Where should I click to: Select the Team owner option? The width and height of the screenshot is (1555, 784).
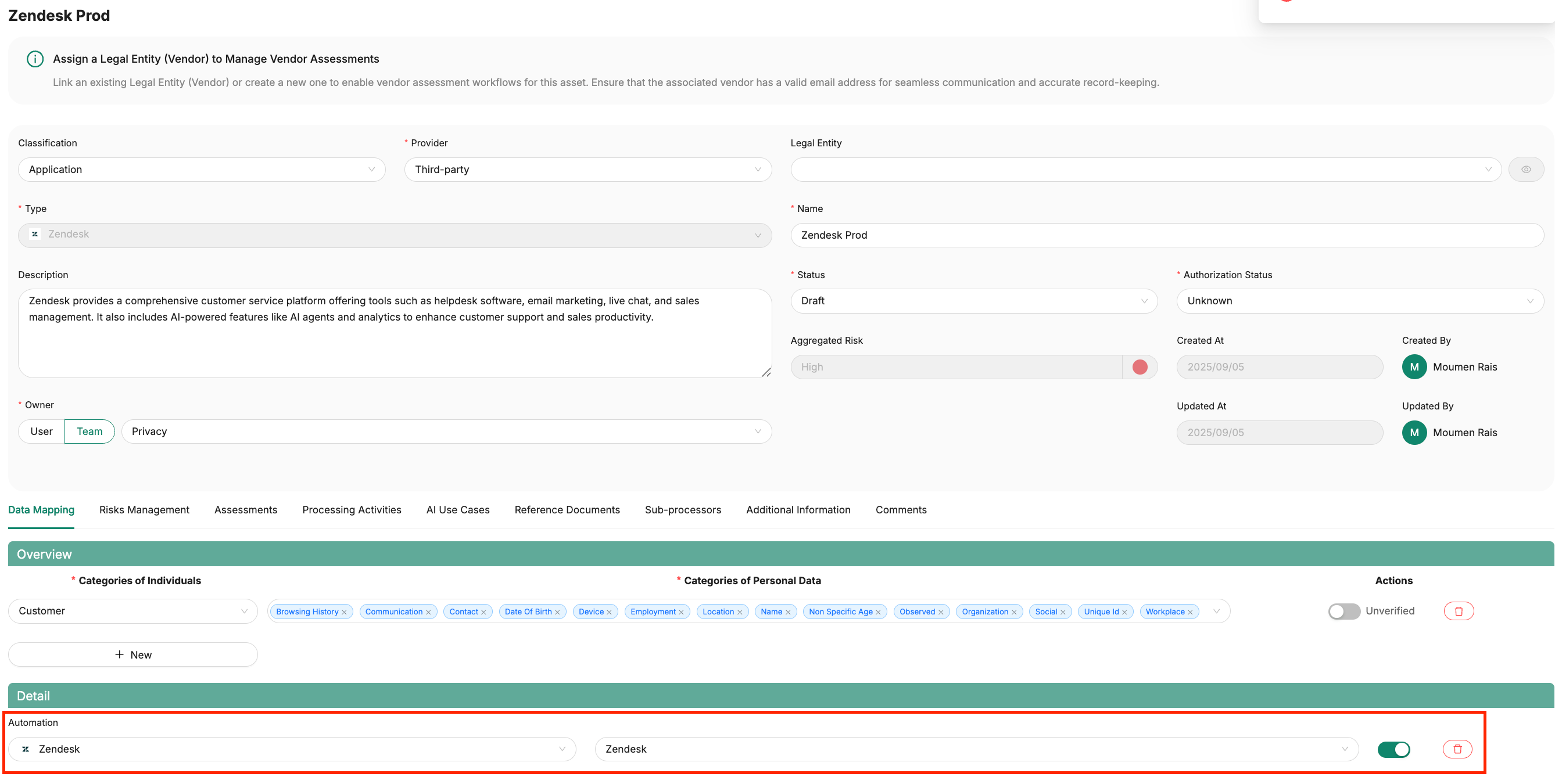click(89, 432)
